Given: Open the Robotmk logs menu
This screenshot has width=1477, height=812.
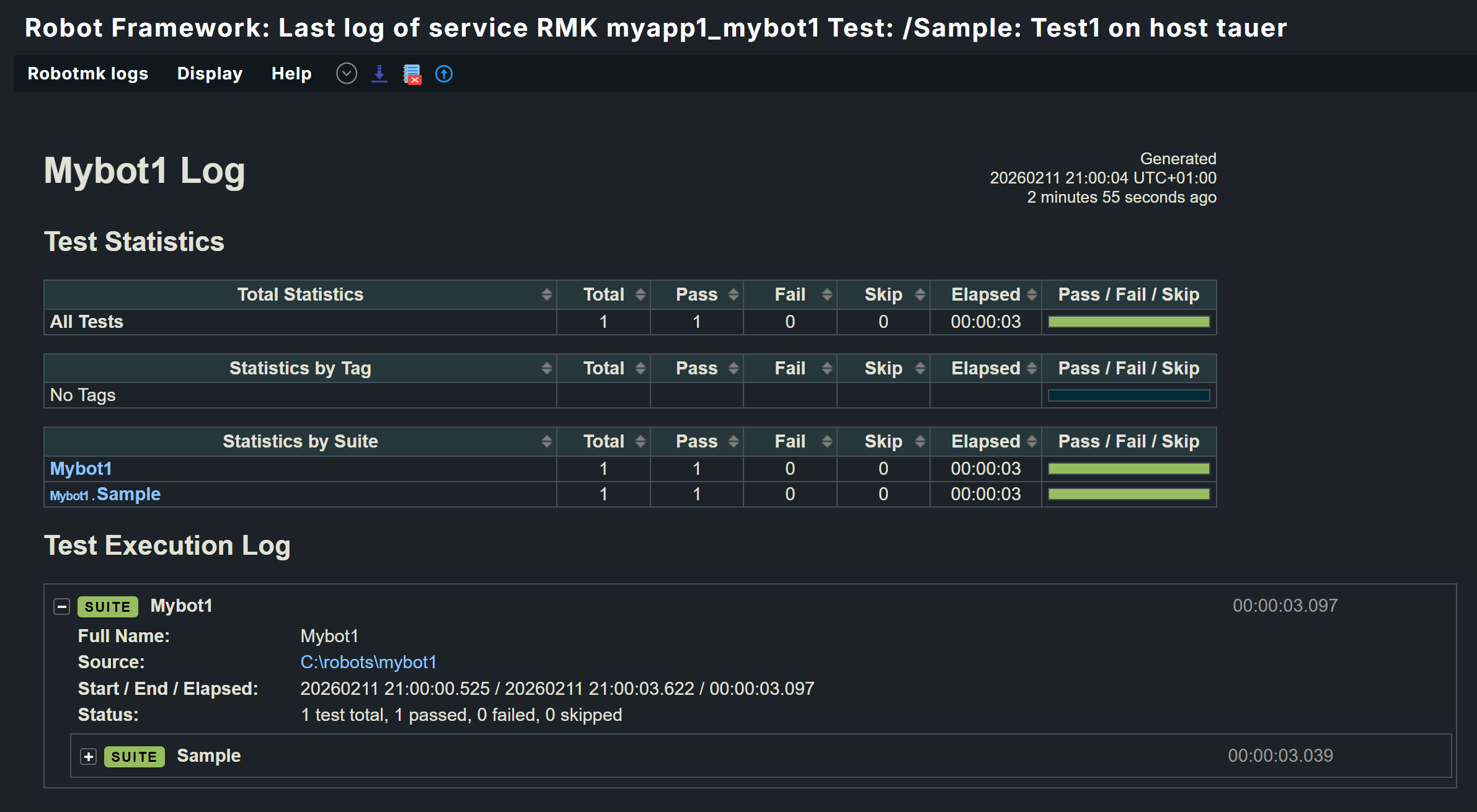Looking at the screenshot, I should 87,73.
